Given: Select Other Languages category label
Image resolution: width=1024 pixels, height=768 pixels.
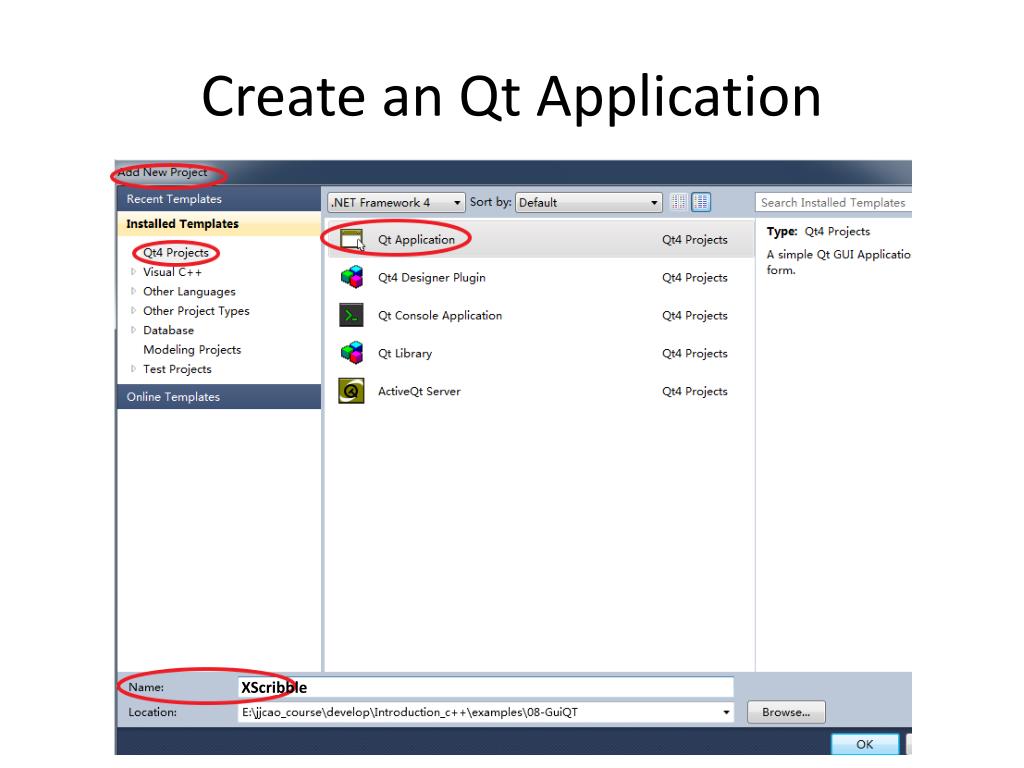Looking at the screenshot, I should click(x=189, y=291).
